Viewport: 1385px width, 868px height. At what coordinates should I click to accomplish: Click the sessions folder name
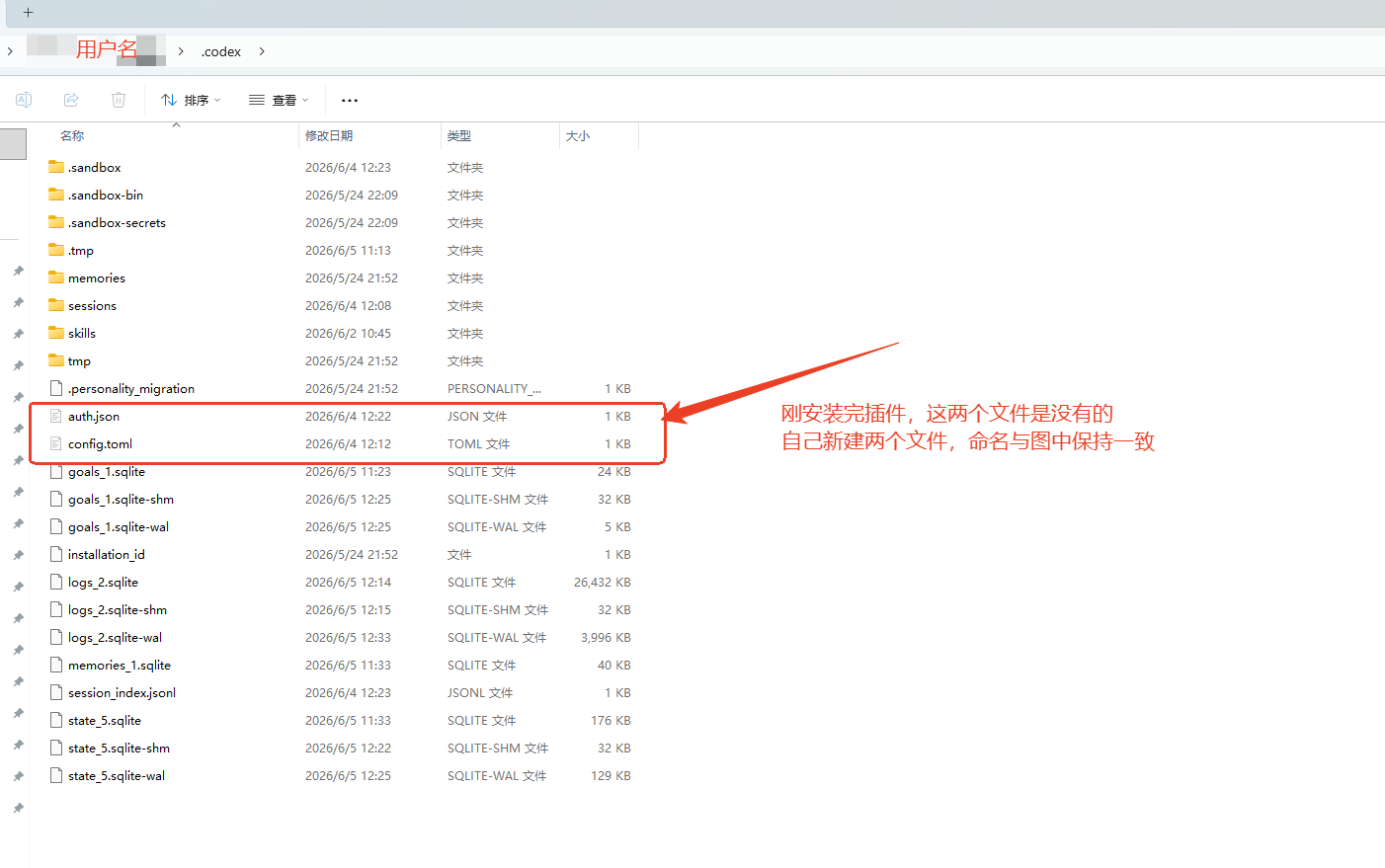(x=92, y=306)
